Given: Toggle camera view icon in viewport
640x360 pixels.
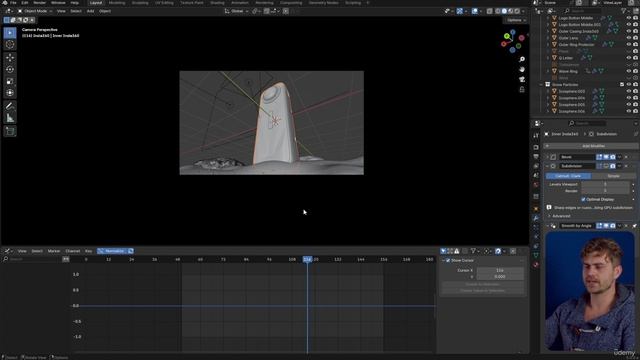Looking at the screenshot, I should [x=522, y=79].
